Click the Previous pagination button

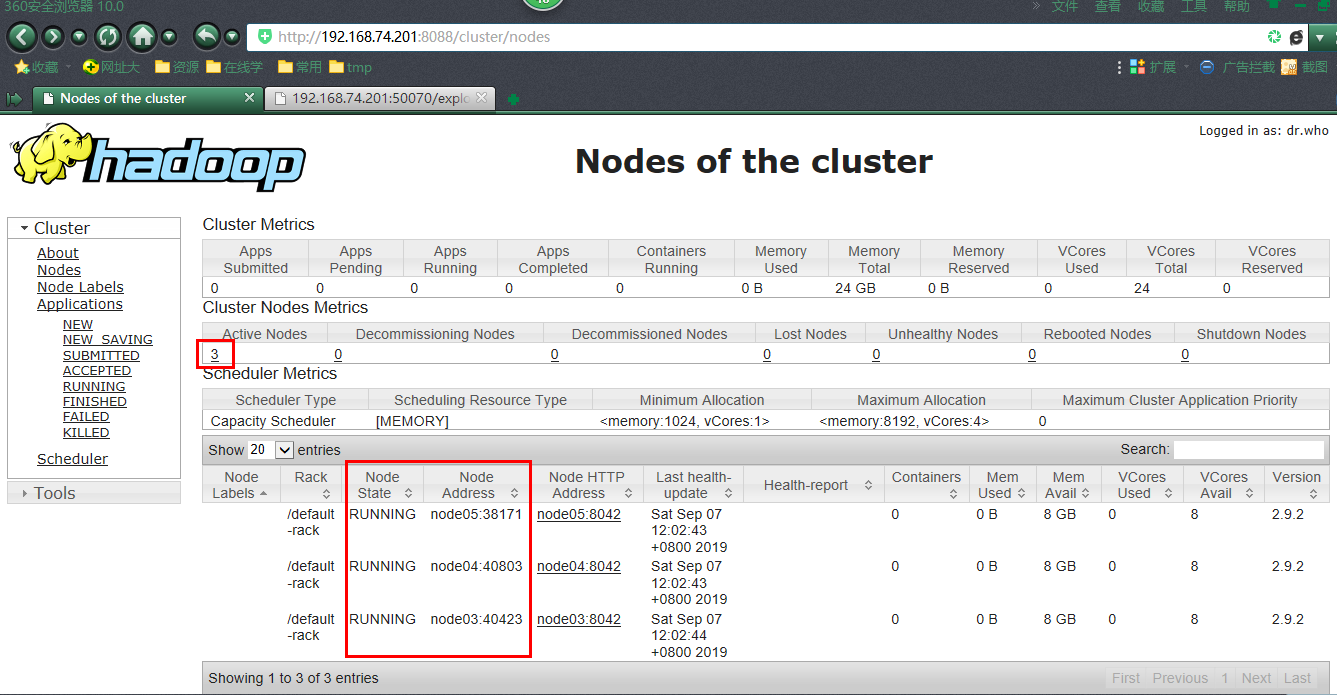coord(1180,678)
